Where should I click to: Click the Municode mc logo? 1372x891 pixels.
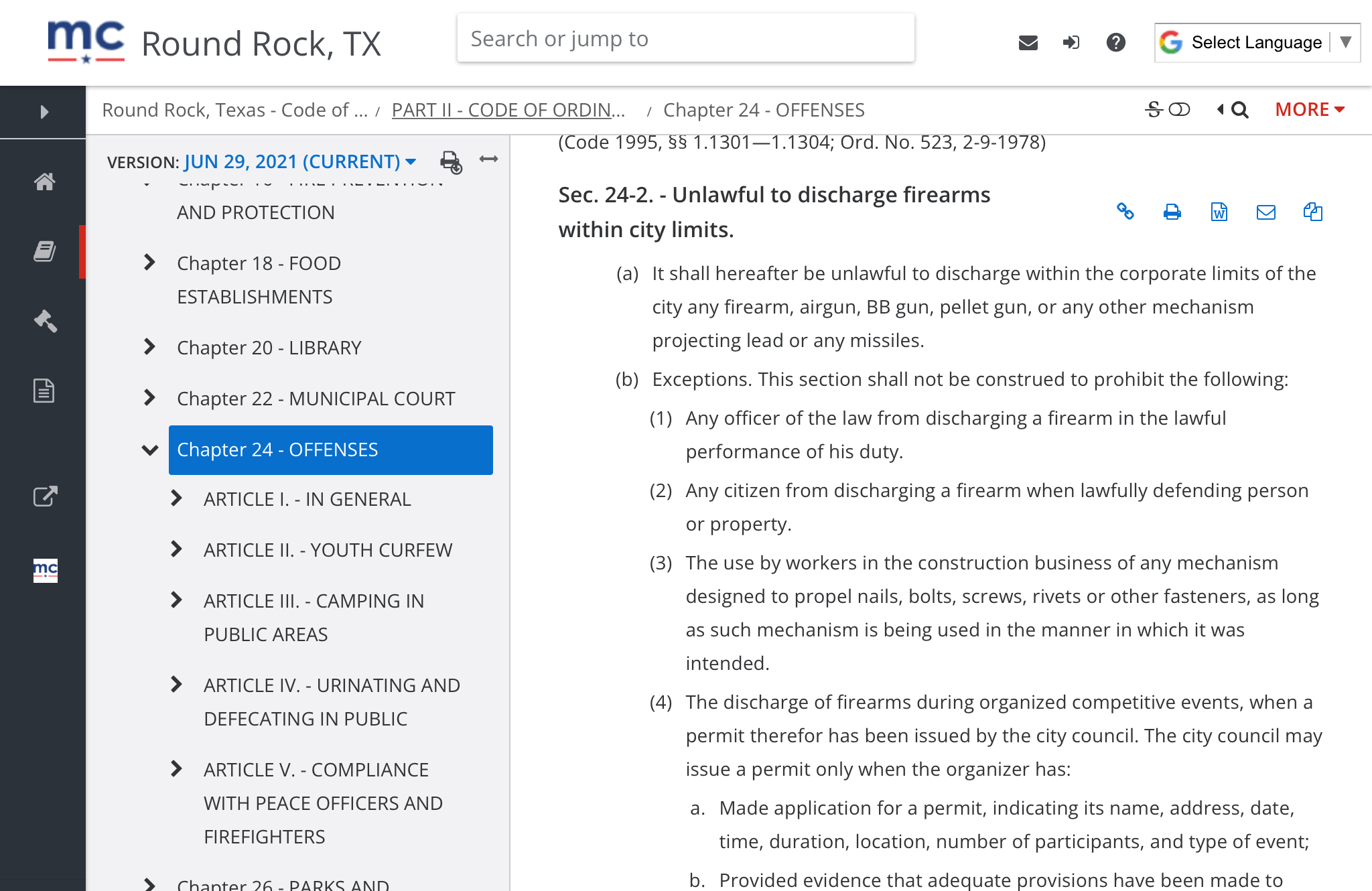click(x=86, y=42)
